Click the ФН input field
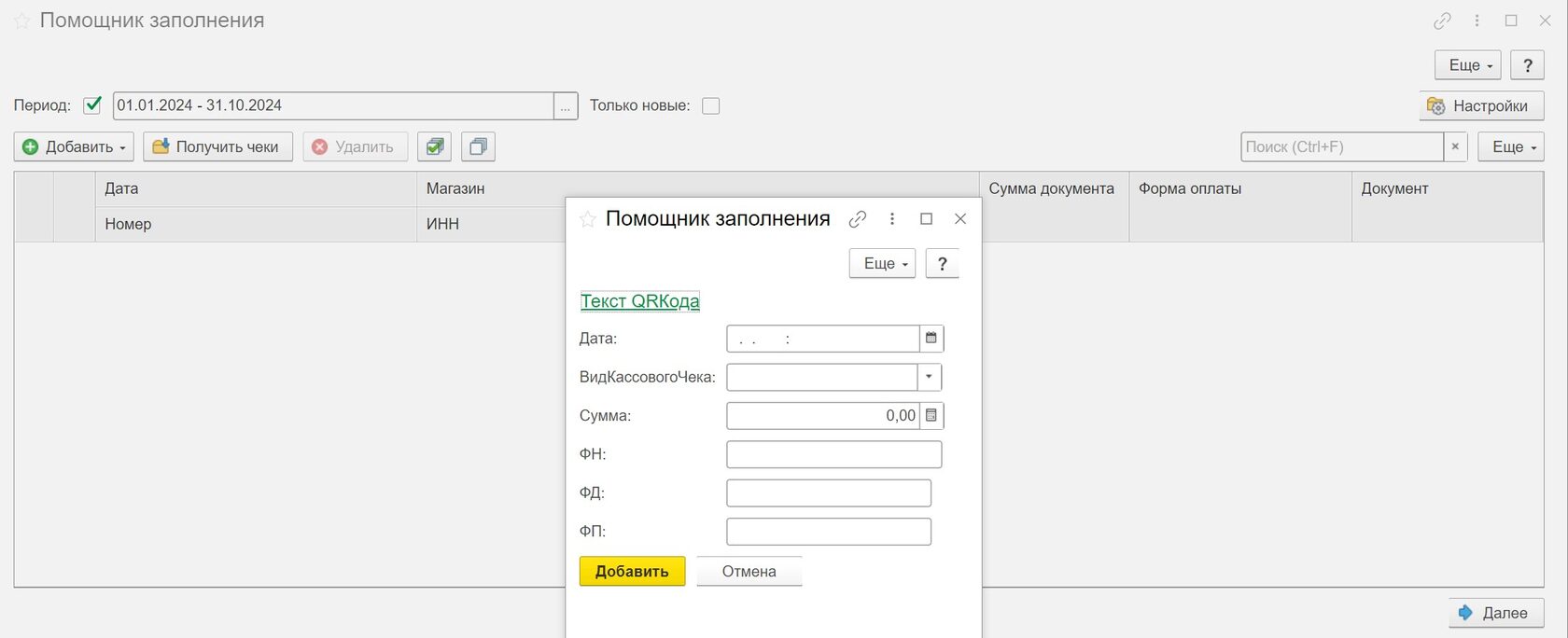Screen dimensions: 1568x638 point(833,454)
